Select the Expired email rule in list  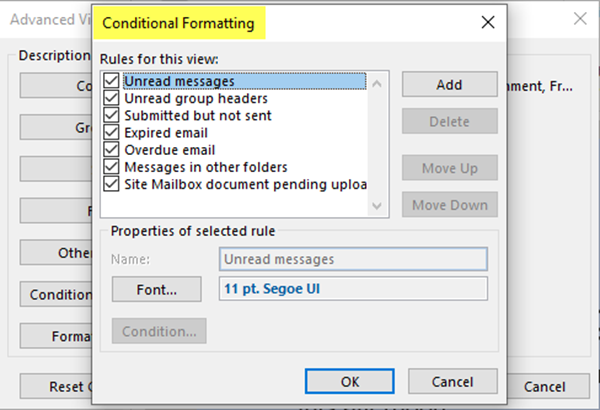pyautogui.click(x=166, y=133)
